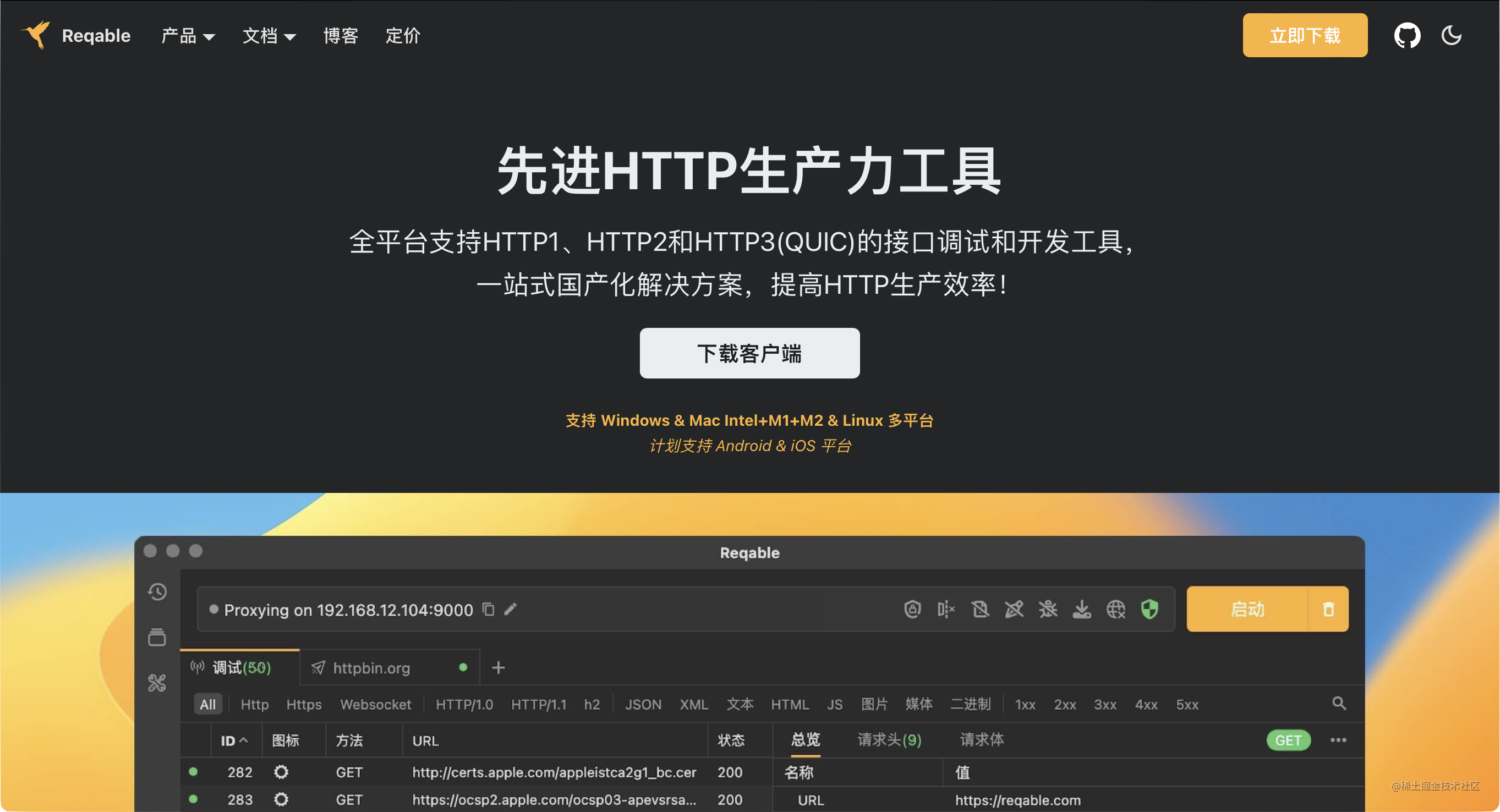The image size is (1500, 812).
Task: Select request row 282 certs.apple.com
Action: (x=476, y=772)
